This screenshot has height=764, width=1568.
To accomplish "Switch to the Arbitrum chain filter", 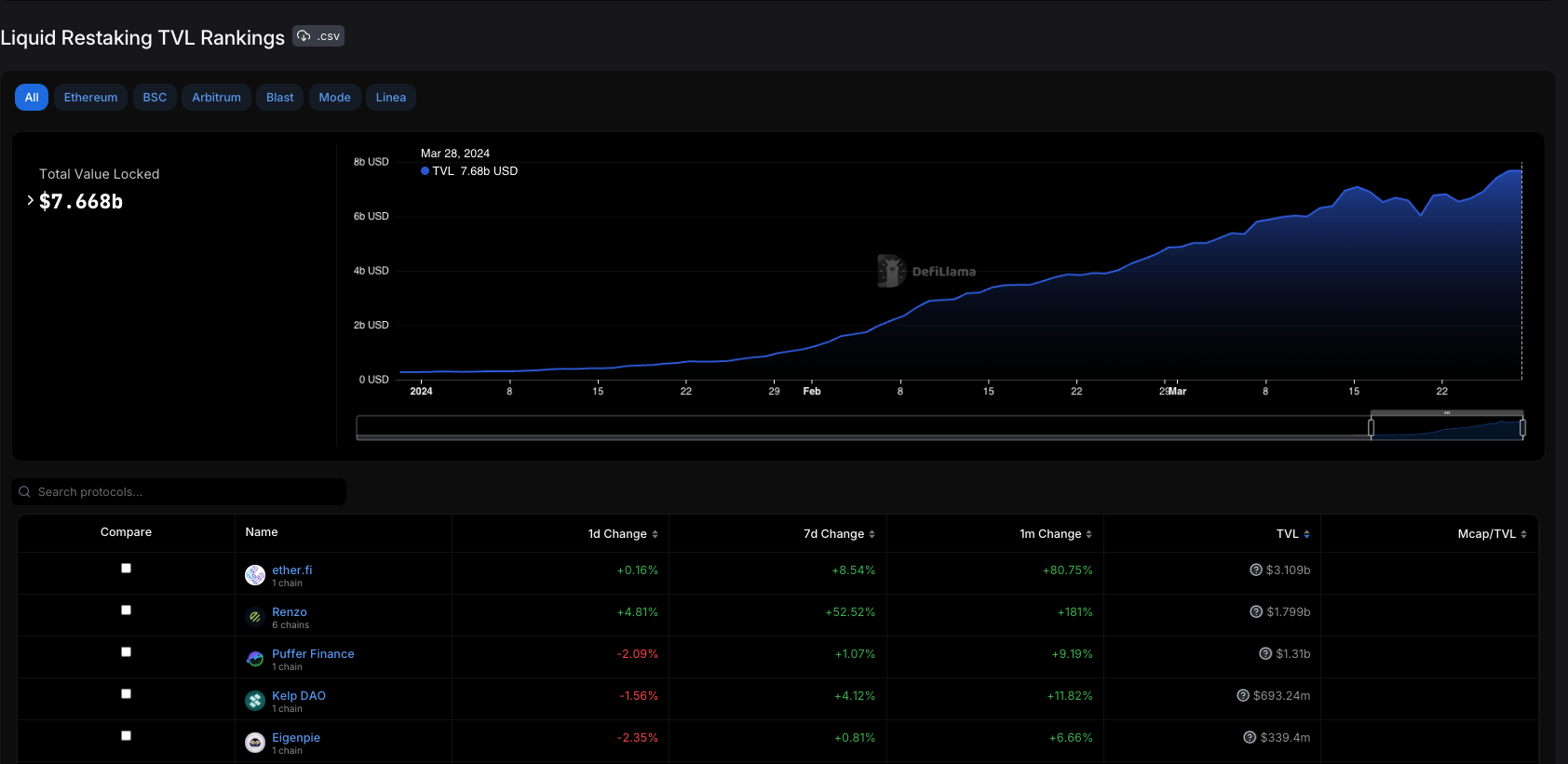I will pos(216,98).
